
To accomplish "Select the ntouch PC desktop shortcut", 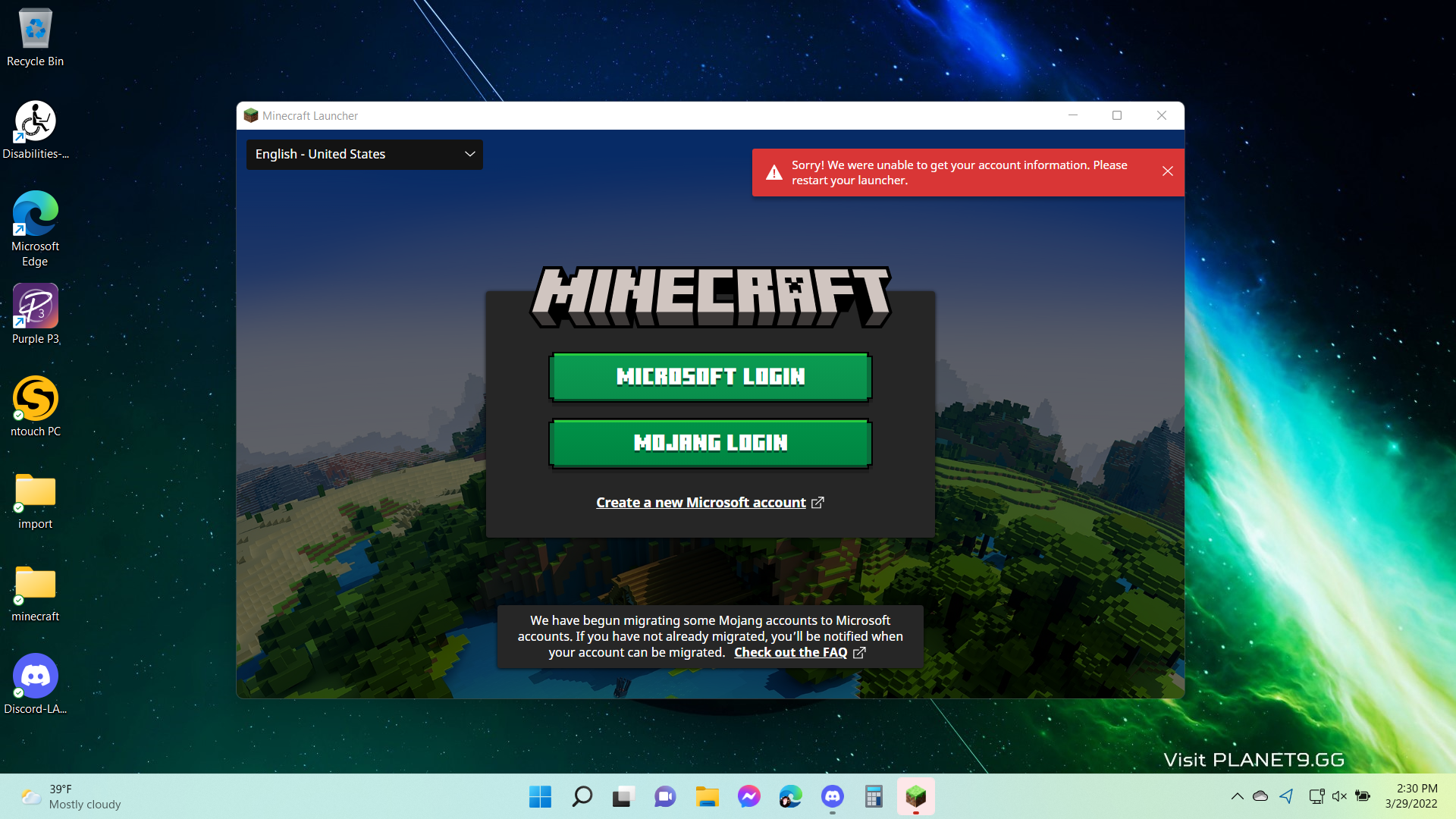I will pyautogui.click(x=36, y=407).
